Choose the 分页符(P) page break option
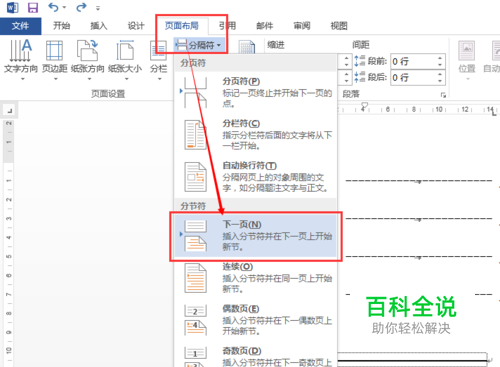Screen dimensions: 500x367 (x=255, y=92)
